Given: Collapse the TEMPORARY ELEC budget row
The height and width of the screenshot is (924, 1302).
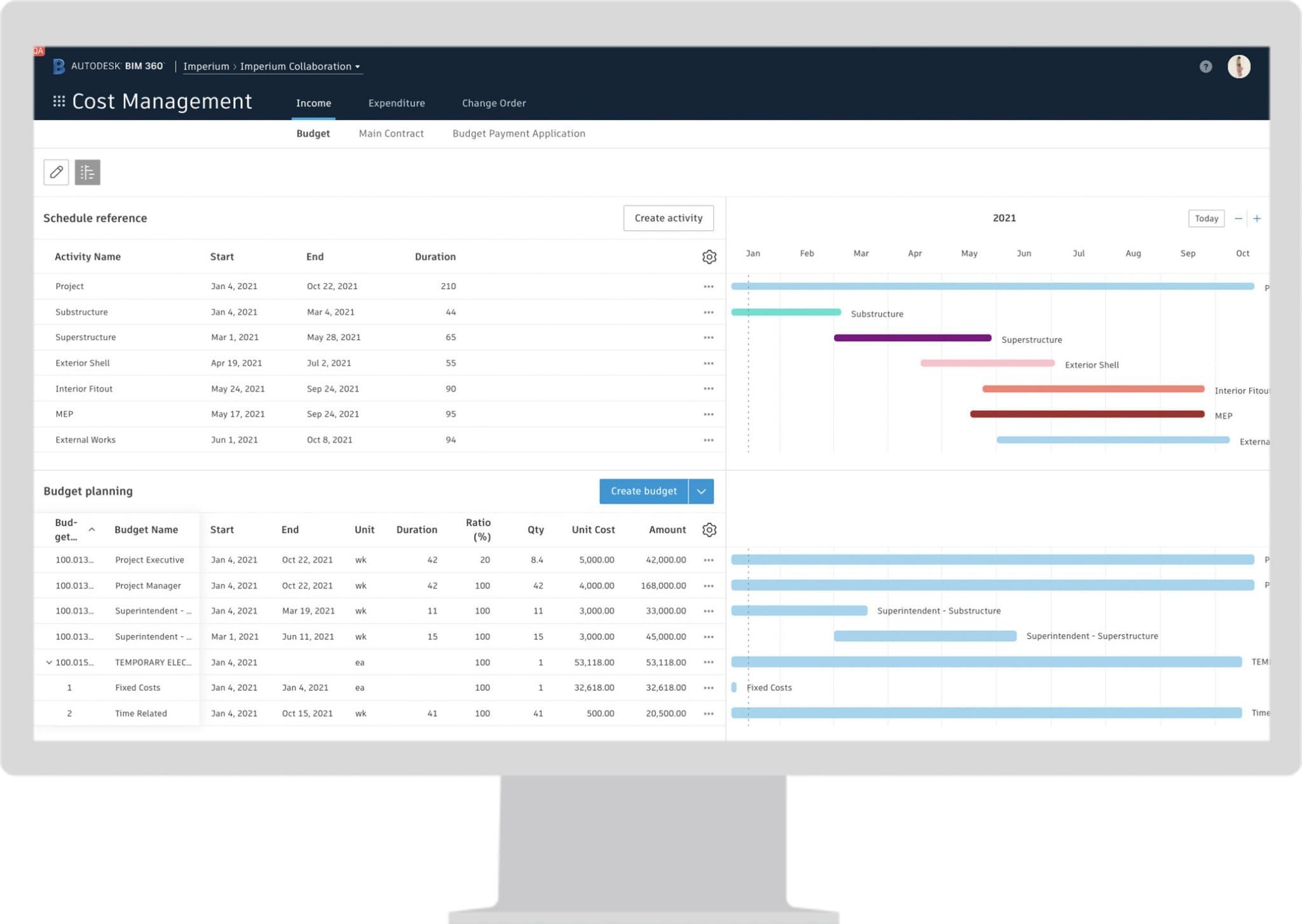Looking at the screenshot, I should pyautogui.click(x=49, y=662).
